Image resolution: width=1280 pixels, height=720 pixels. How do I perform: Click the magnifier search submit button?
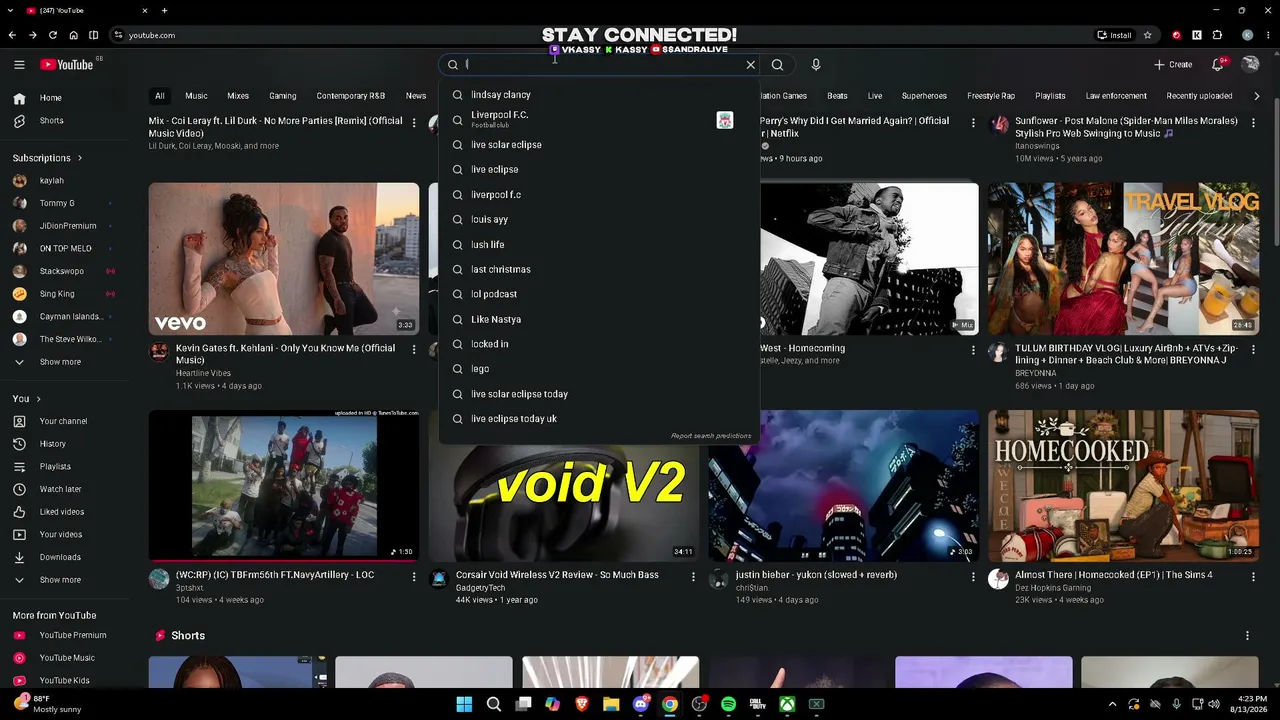pyautogui.click(x=777, y=65)
